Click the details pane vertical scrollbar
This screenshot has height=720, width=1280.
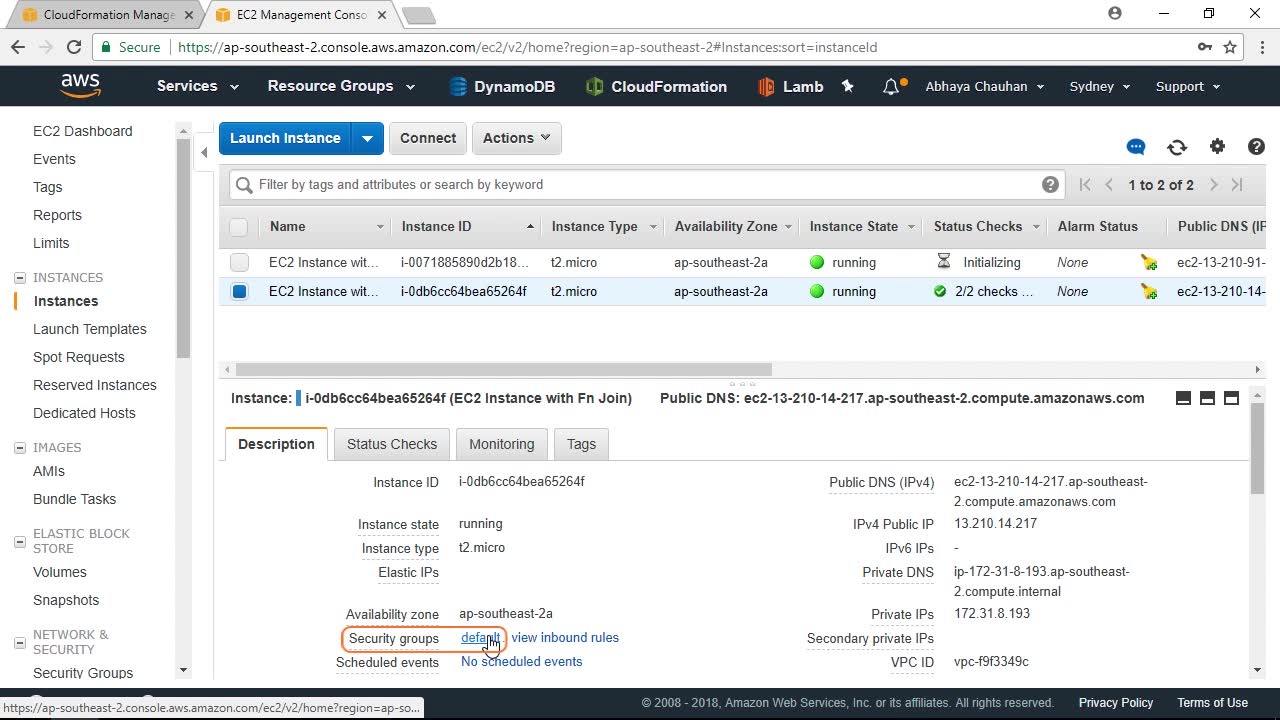[x=1258, y=448]
